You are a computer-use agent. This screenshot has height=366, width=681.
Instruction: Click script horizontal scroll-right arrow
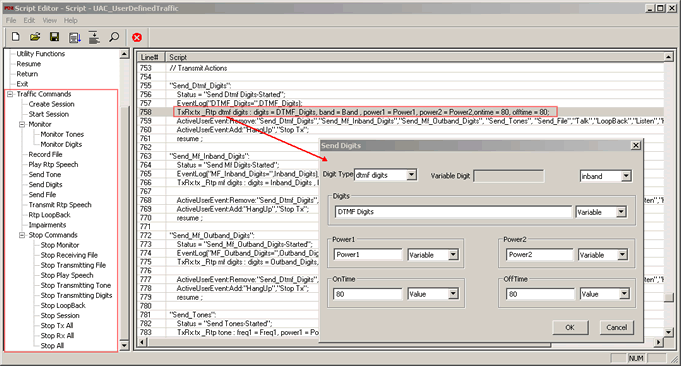[659, 343]
